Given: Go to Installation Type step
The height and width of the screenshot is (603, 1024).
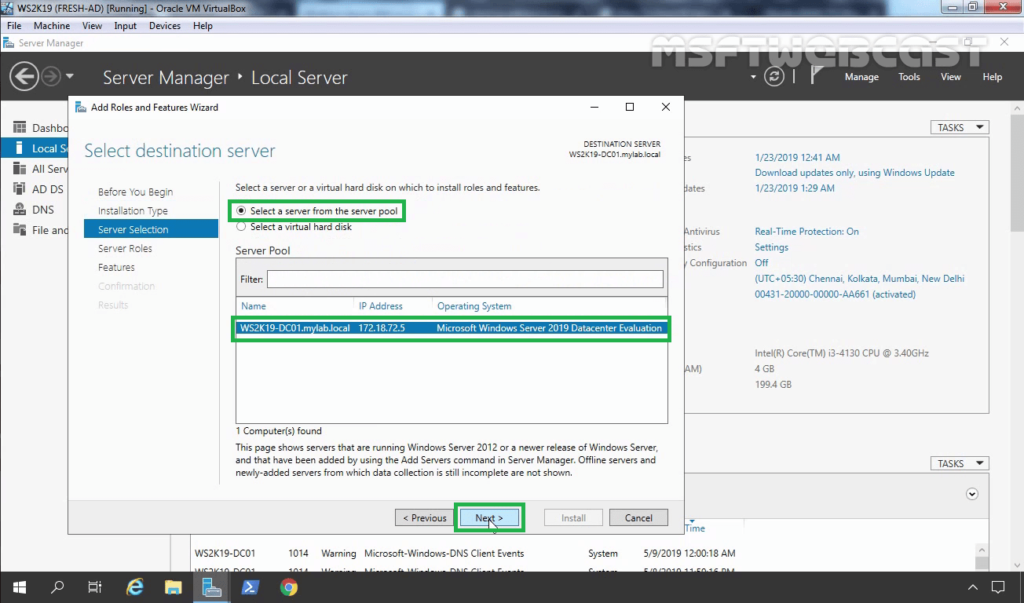Looking at the screenshot, I should coord(133,210).
